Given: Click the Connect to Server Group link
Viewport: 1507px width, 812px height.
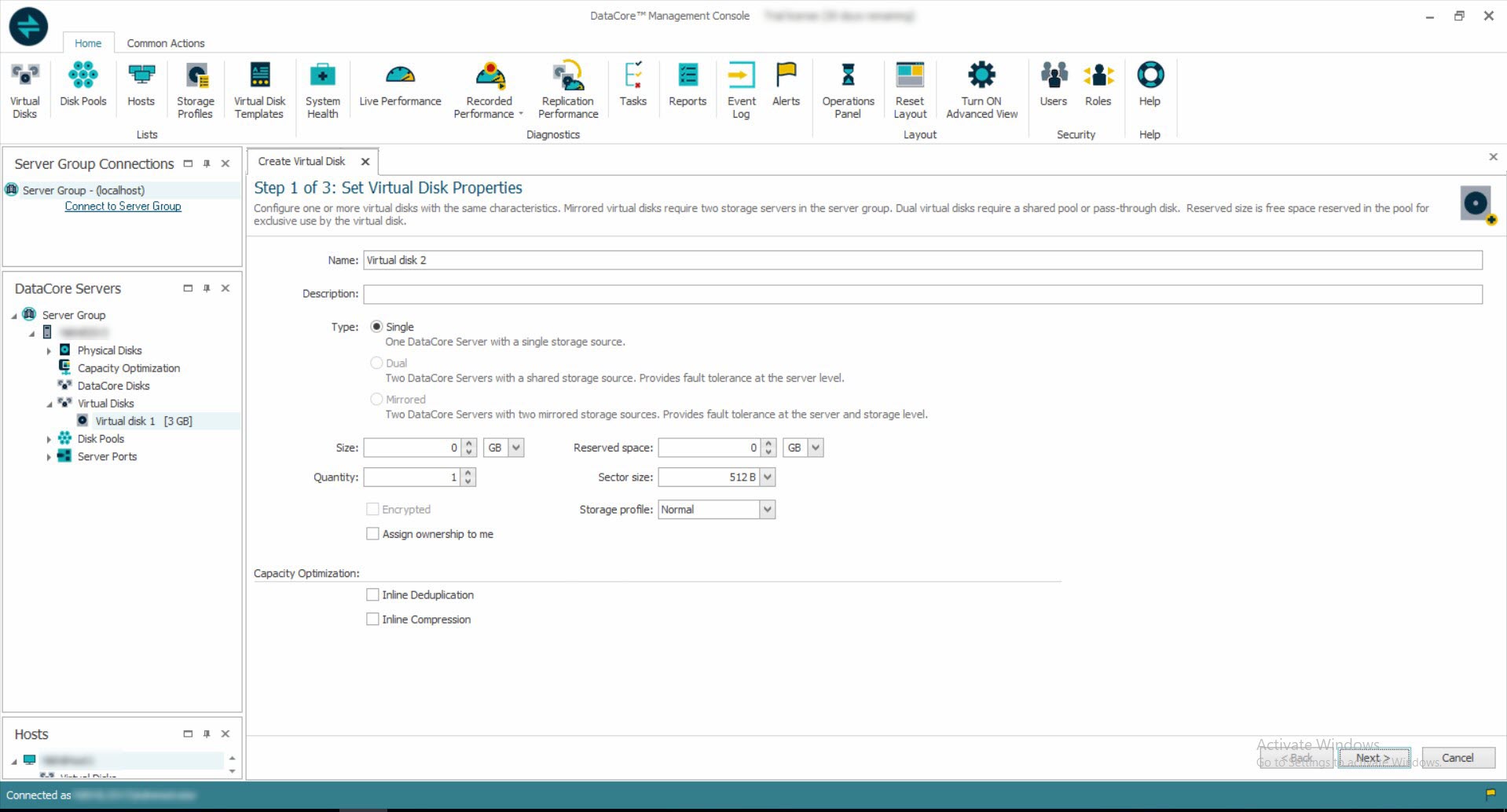Looking at the screenshot, I should pos(123,207).
